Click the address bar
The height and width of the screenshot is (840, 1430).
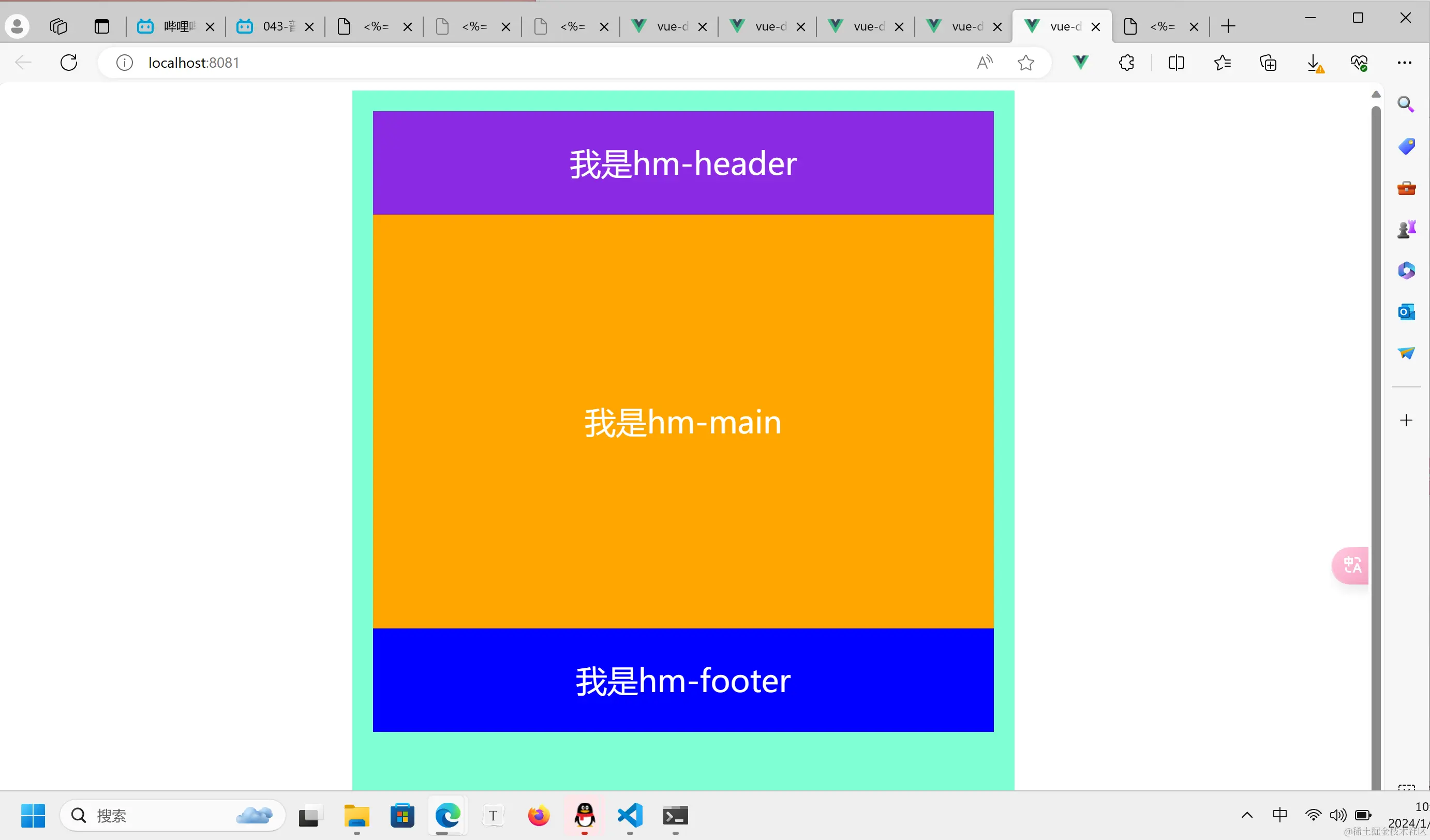pyautogui.click(x=511, y=63)
